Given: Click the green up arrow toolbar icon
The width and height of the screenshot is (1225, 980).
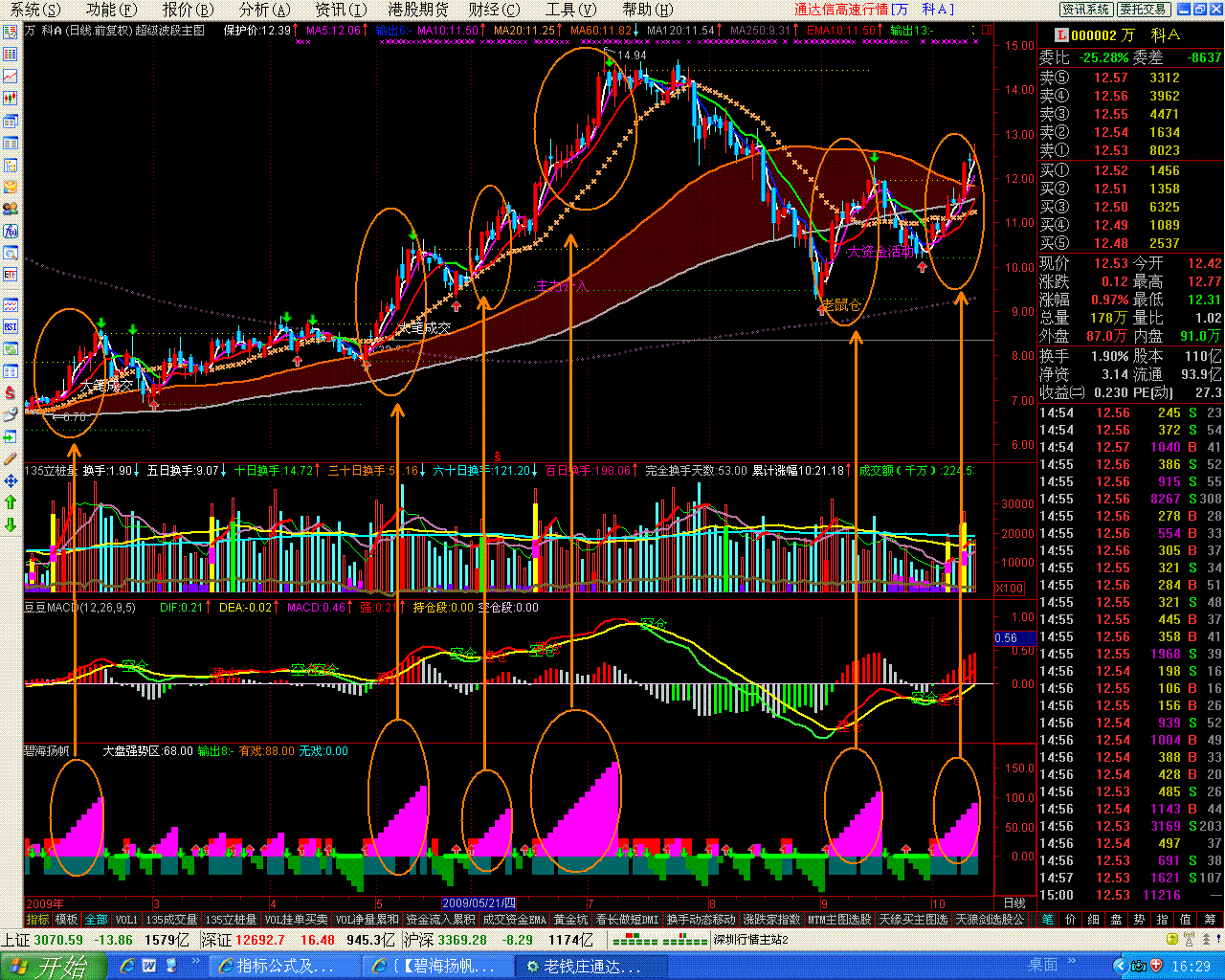Looking at the screenshot, I should pos(11,502).
